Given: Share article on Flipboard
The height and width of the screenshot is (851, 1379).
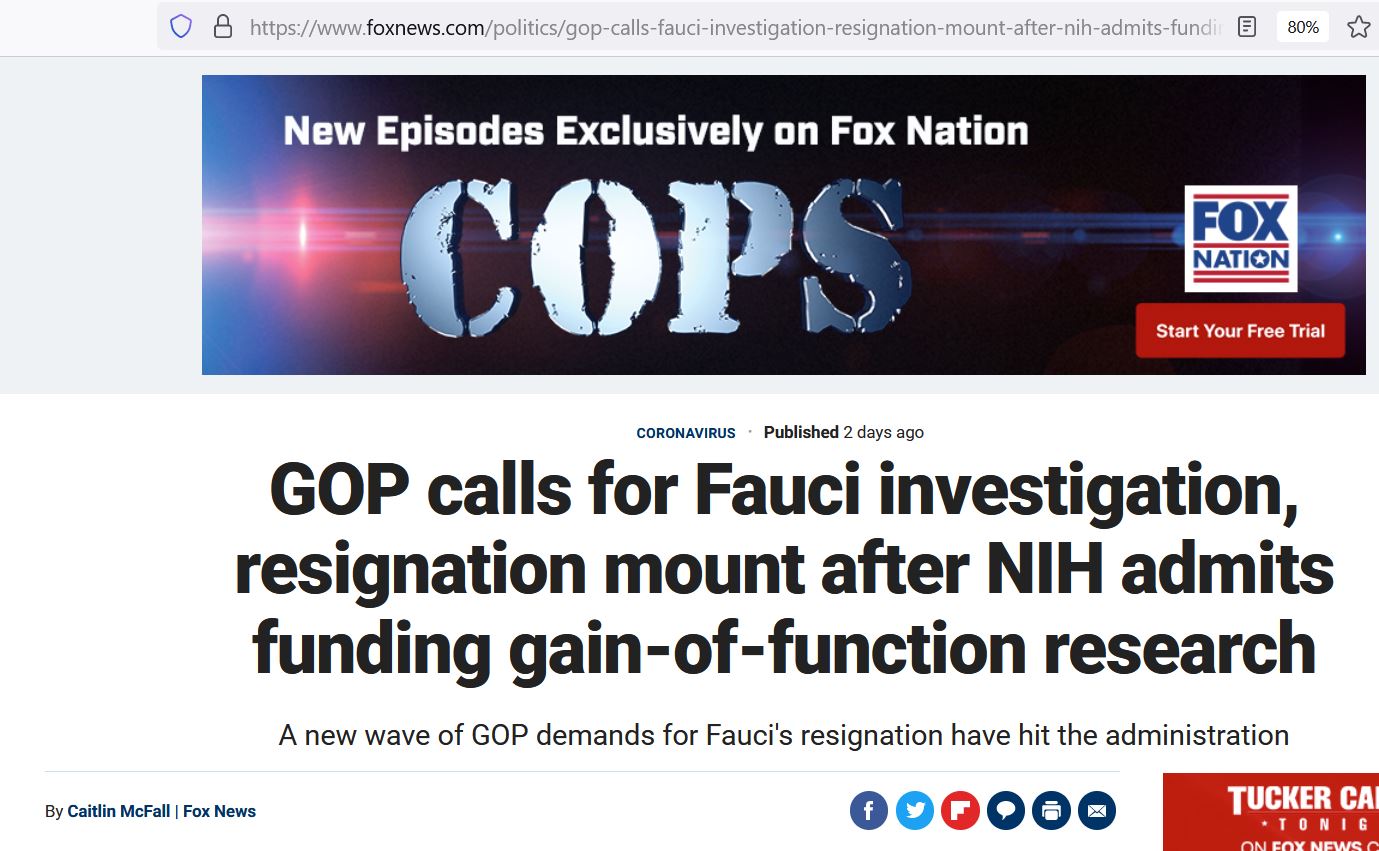Looking at the screenshot, I should (960, 811).
